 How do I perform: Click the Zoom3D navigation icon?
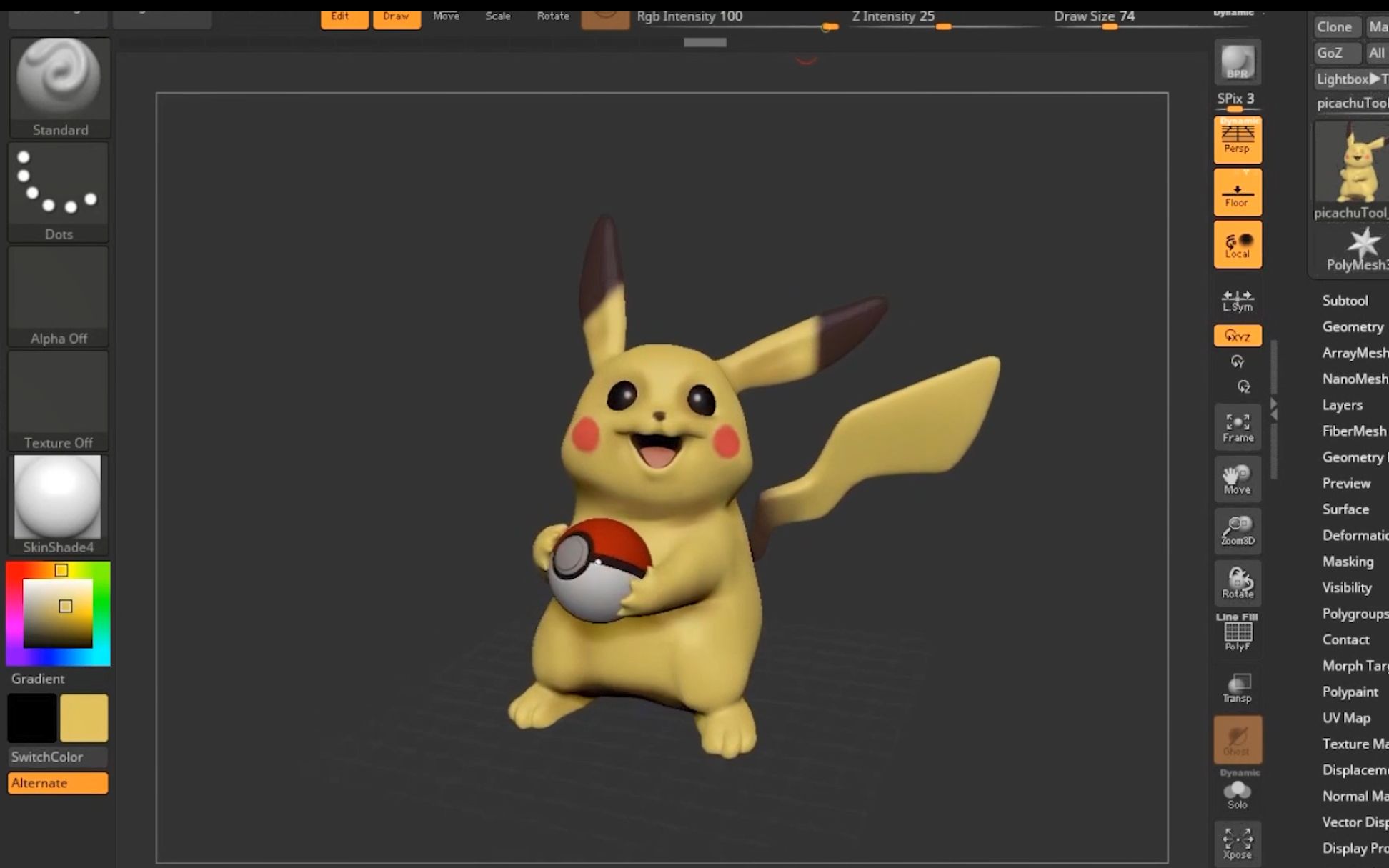click(1237, 530)
